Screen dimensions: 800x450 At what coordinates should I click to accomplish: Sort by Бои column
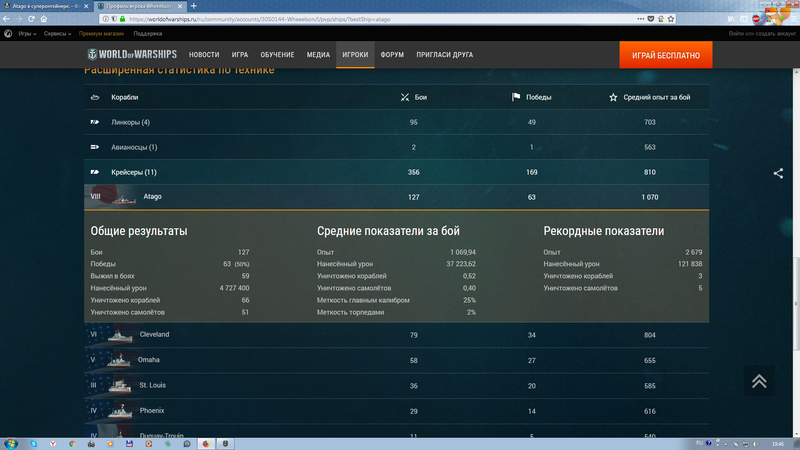414,97
